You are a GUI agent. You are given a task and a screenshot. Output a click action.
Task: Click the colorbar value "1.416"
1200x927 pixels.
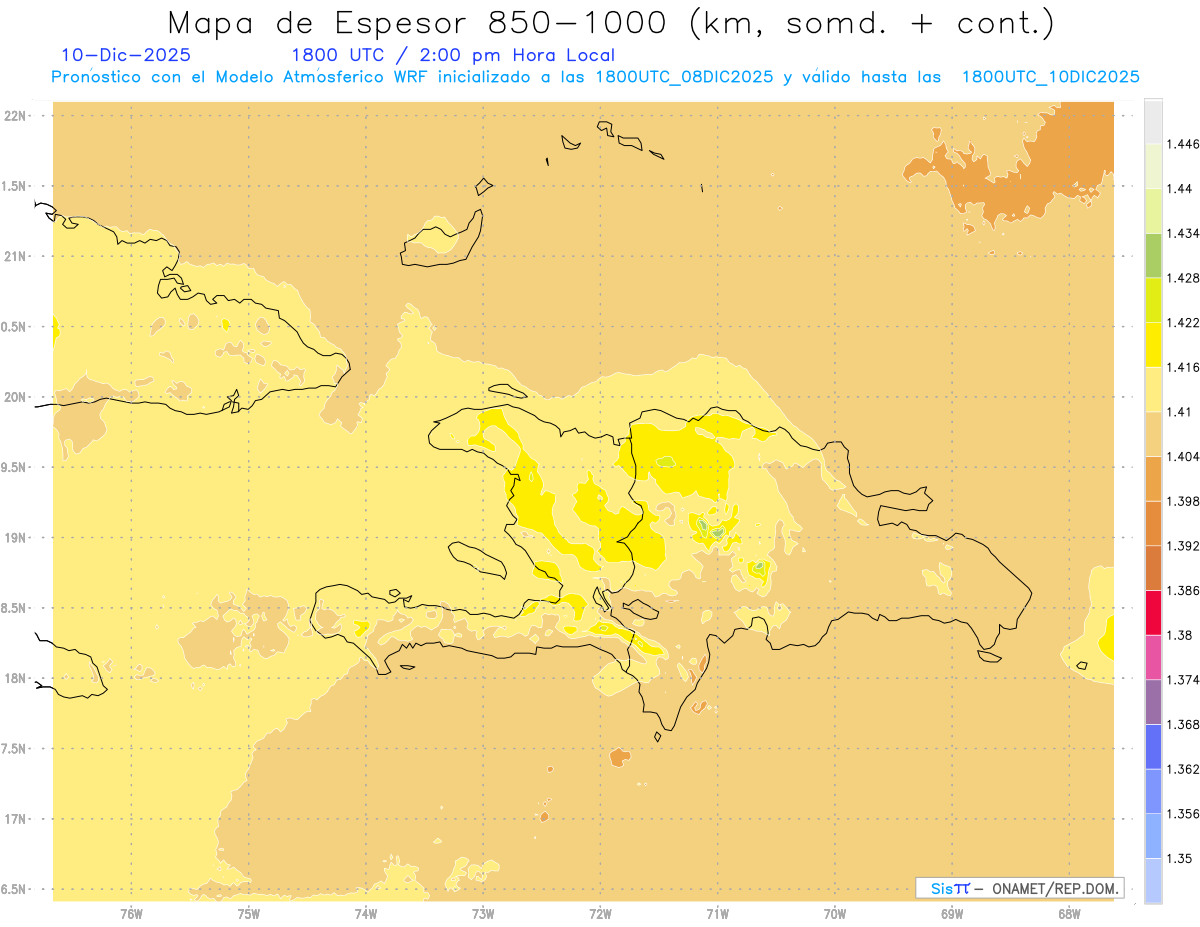(1184, 367)
